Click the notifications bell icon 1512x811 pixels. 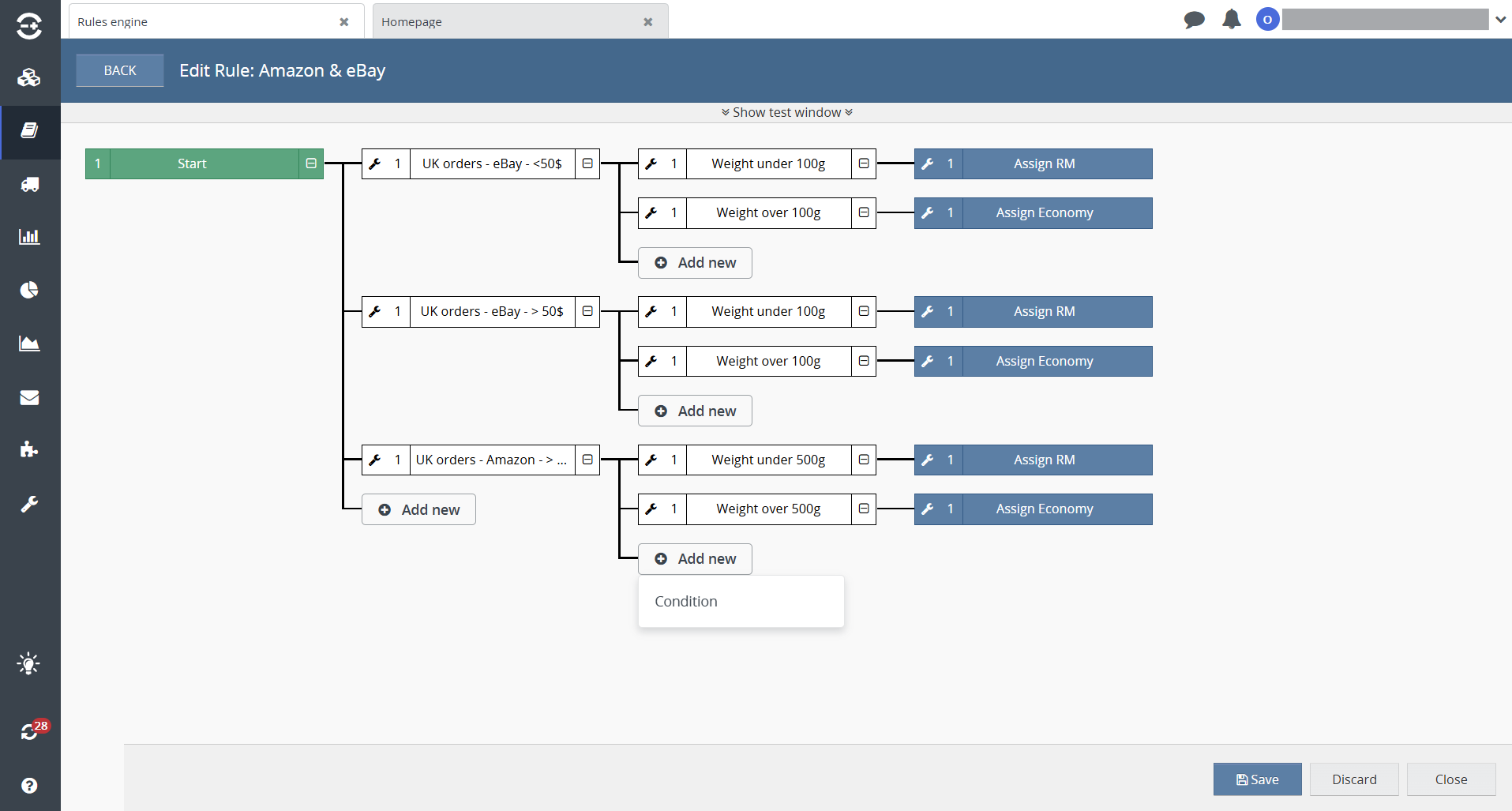[x=1231, y=20]
